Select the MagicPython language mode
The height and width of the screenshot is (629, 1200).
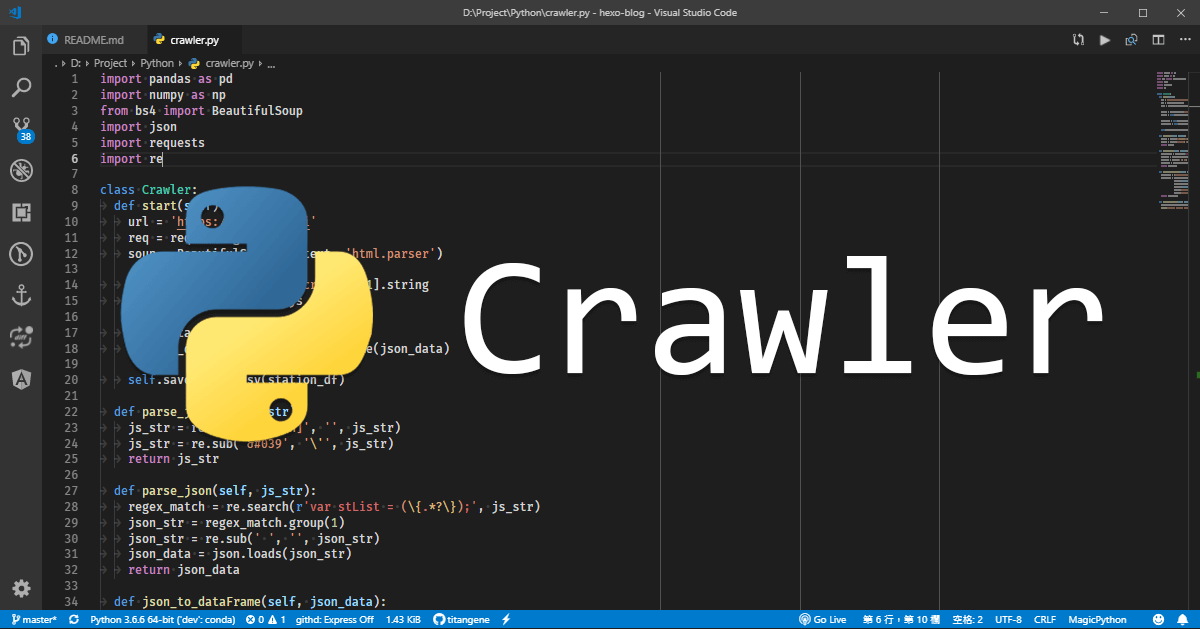(1097, 620)
